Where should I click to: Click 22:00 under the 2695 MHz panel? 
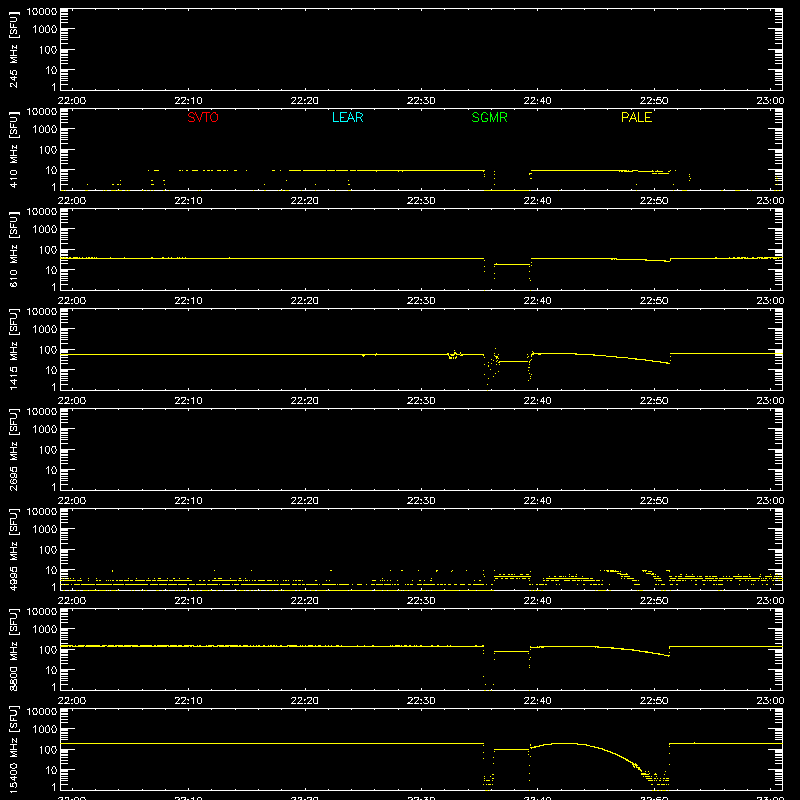72,501
